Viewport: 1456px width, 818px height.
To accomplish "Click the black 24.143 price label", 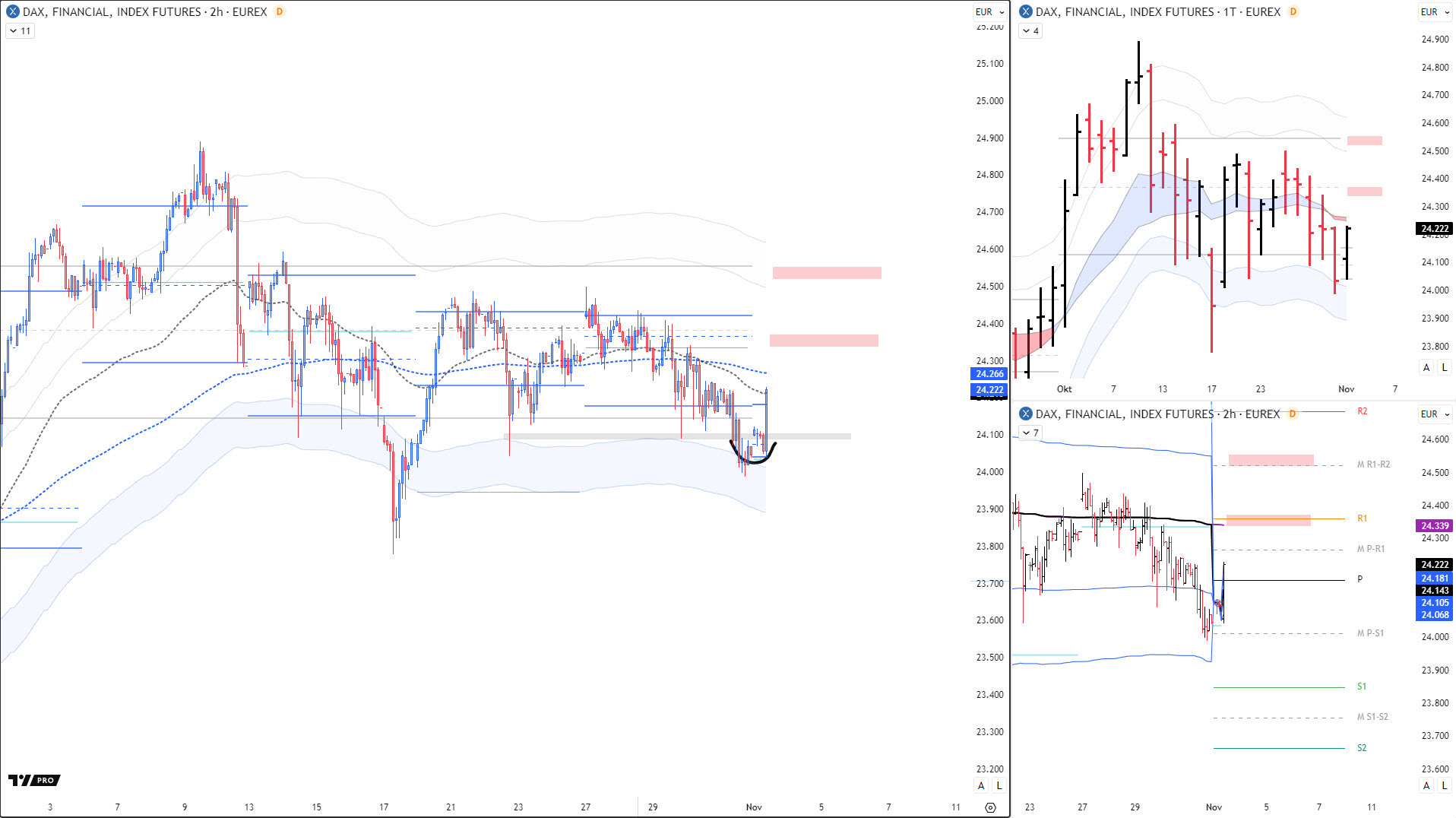I will (1435, 591).
